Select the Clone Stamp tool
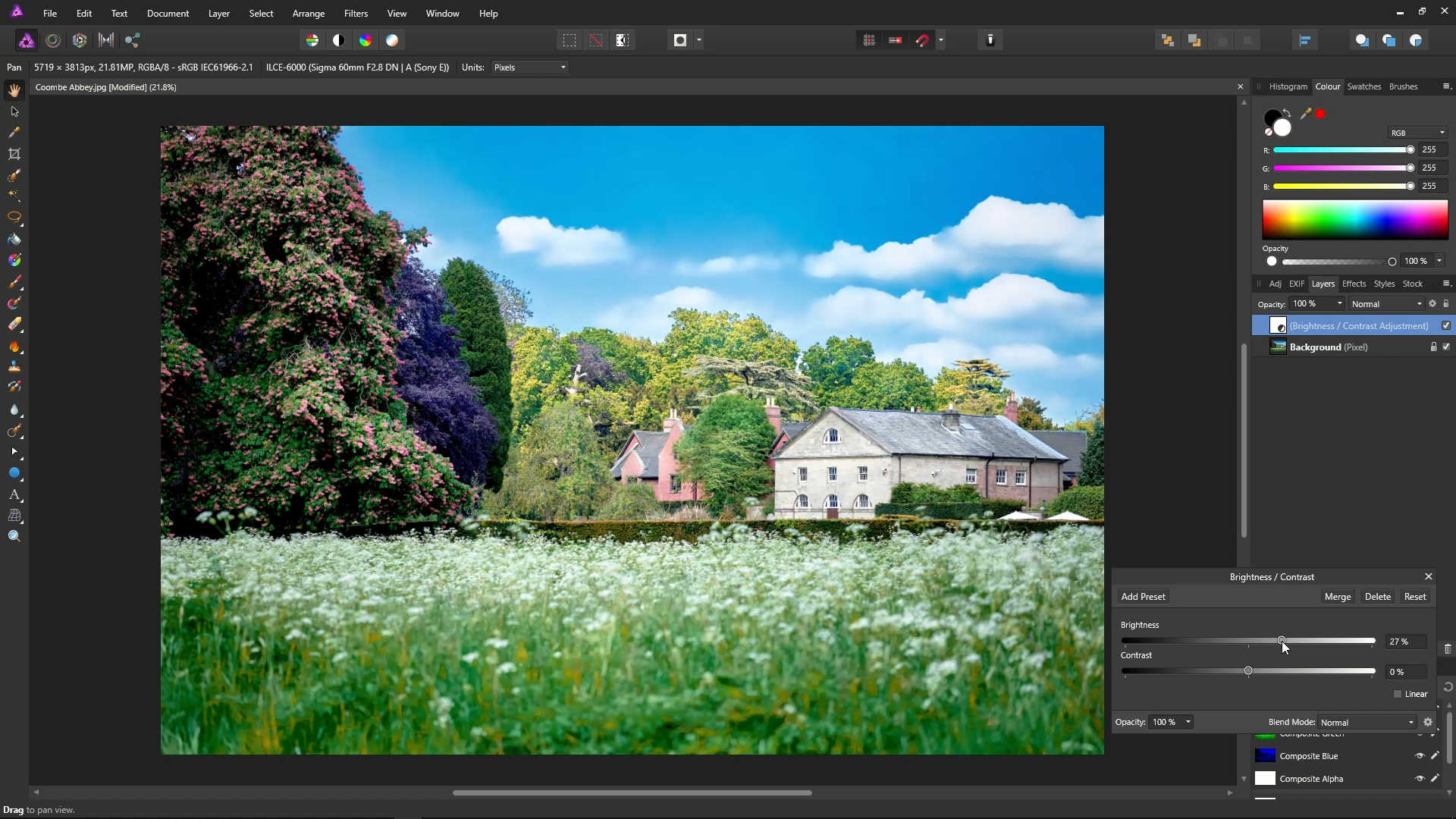This screenshot has height=819, width=1456. [x=14, y=366]
